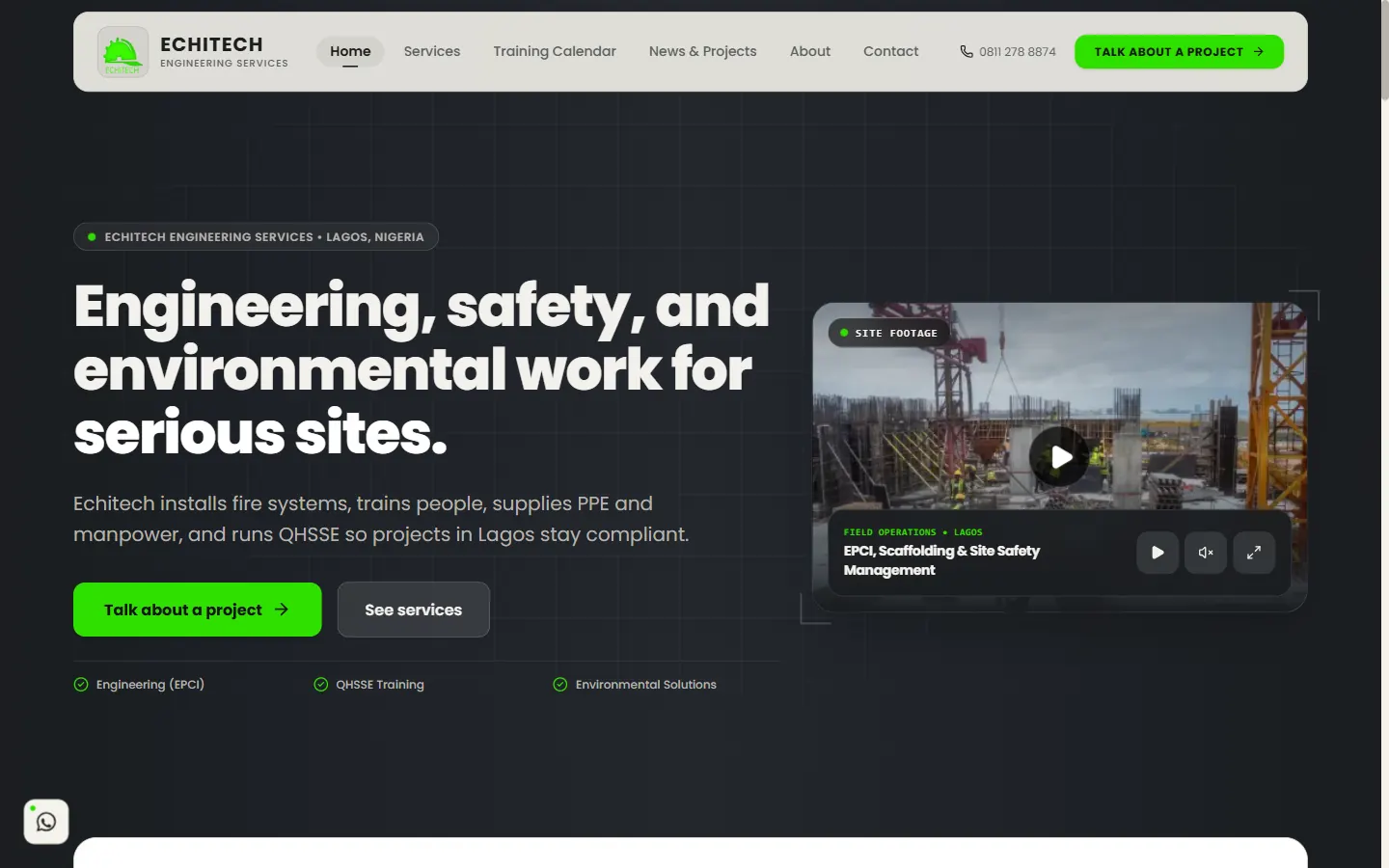Image resolution: width=1389 pixels, height=868 pixels.
Task: Go to the Contact page
Action: point(891,51)
